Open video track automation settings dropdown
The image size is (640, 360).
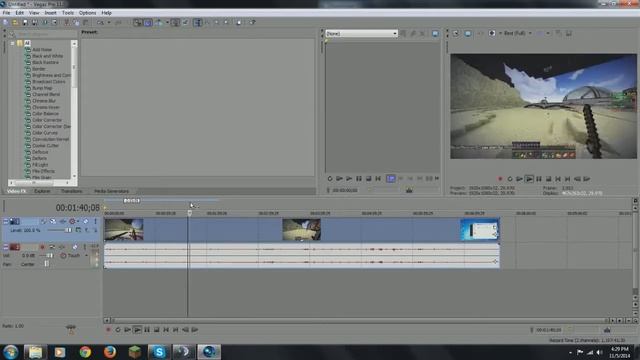coord(78,221)
